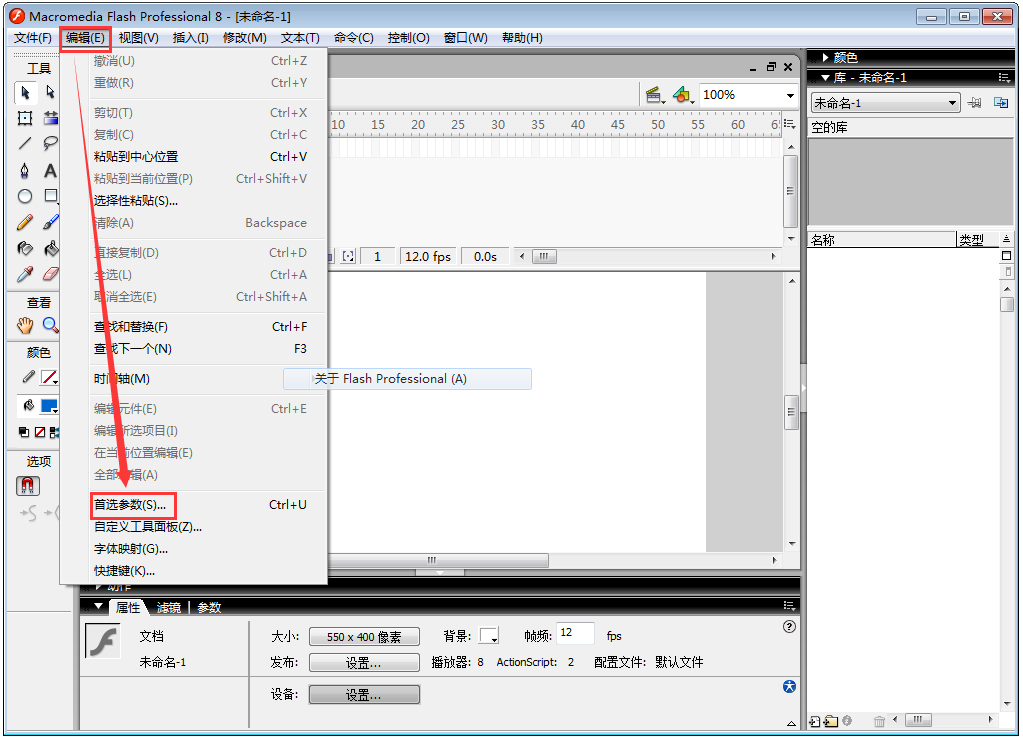
Task: Select the Oval tool
Action: (x=26, y=196)
